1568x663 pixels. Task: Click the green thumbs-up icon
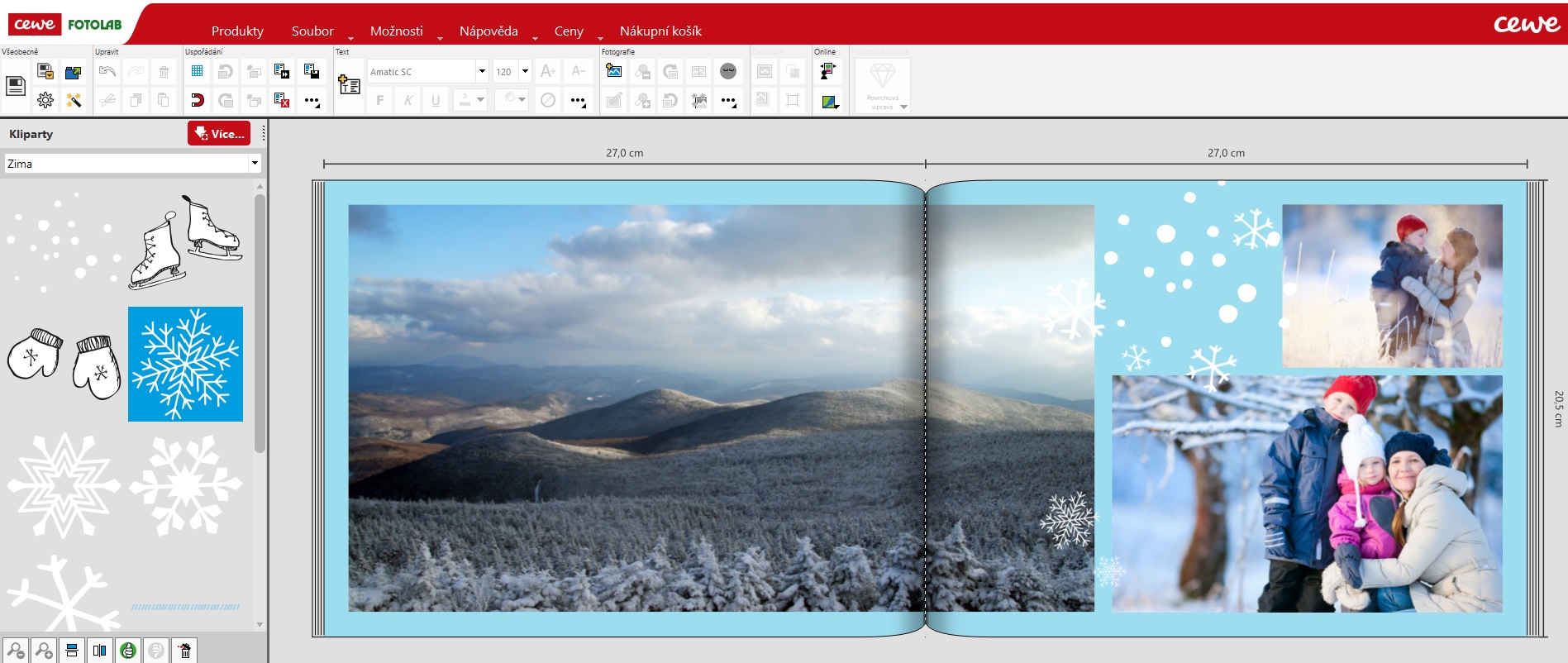pos(128,651)
